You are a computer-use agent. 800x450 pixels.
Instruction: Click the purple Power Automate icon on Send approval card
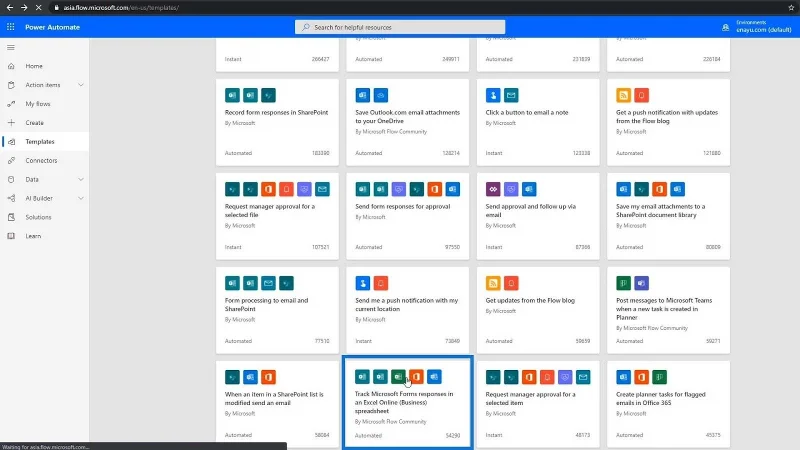coord(493,189)
